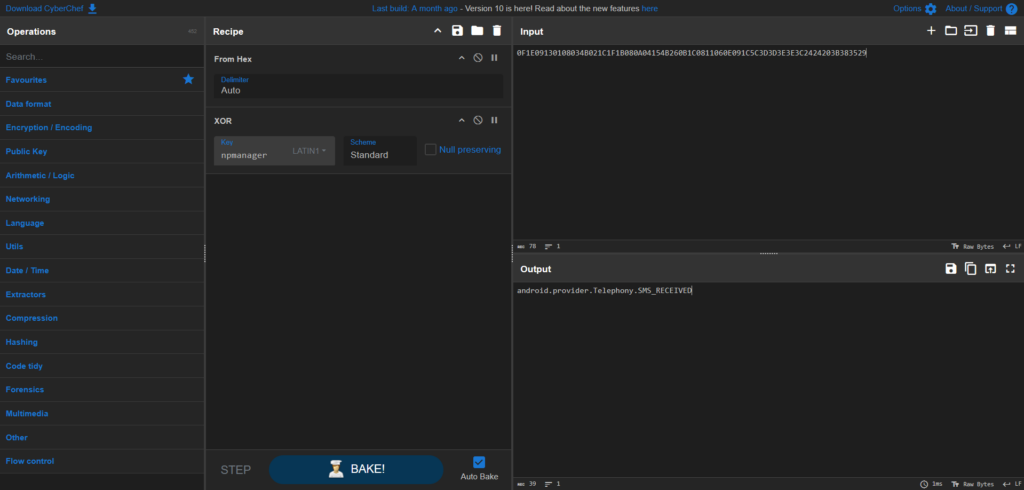Expand the Encryption / Encoding category
This screenshot has height=490, width=1024.
[49, 128]
